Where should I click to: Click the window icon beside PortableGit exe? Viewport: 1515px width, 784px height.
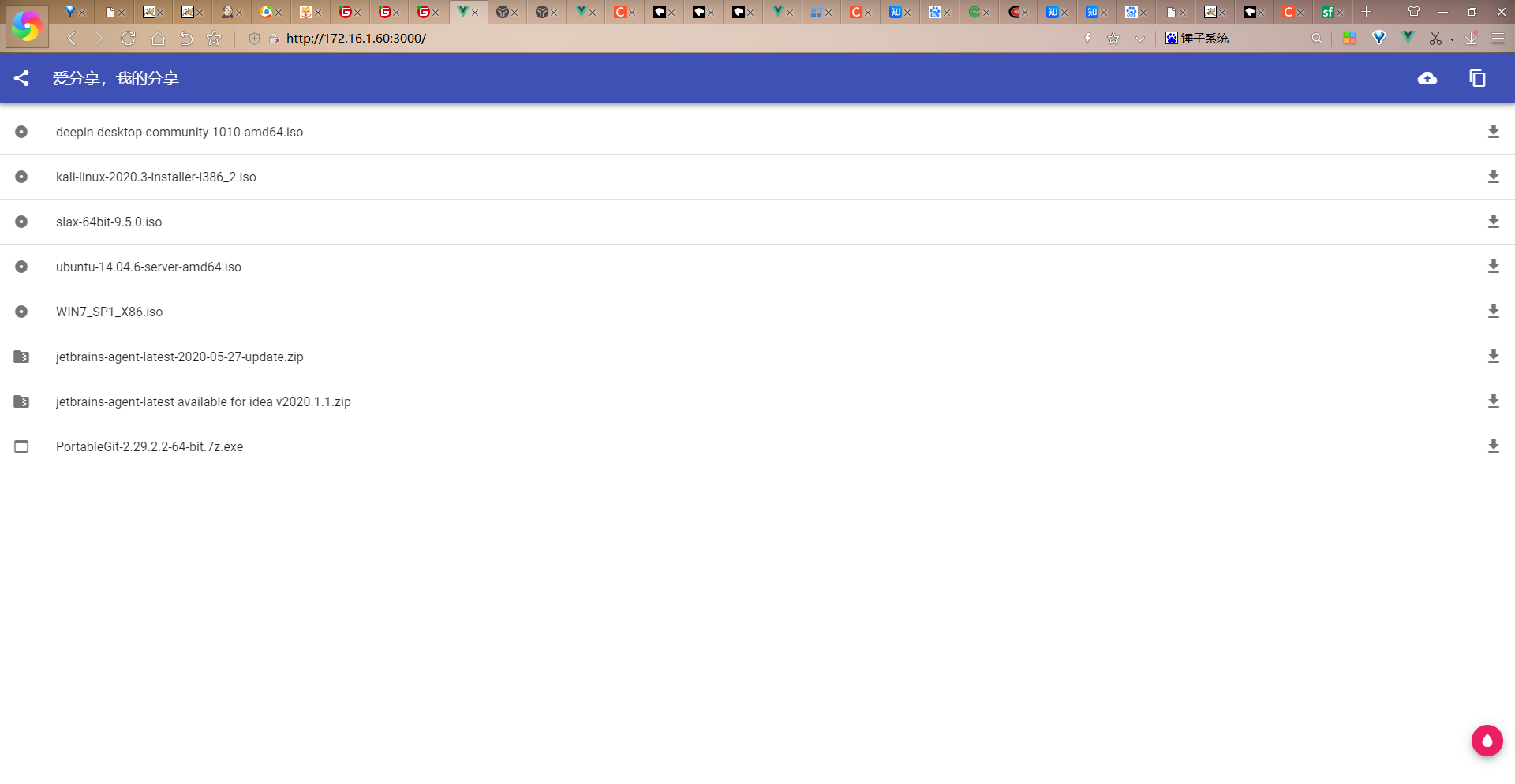pyautogui.click(x=21, y=446)
